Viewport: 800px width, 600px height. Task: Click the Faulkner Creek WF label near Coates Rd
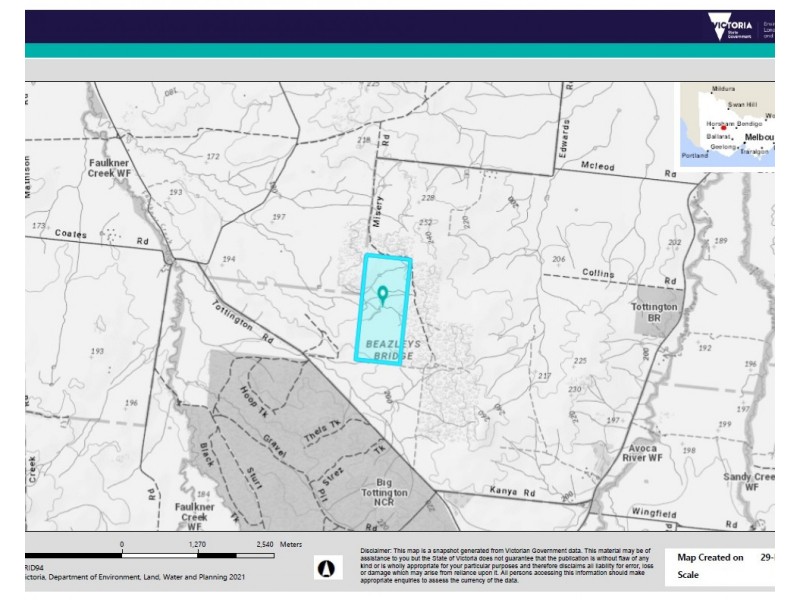pyautogui.click(x=109, y=168)
